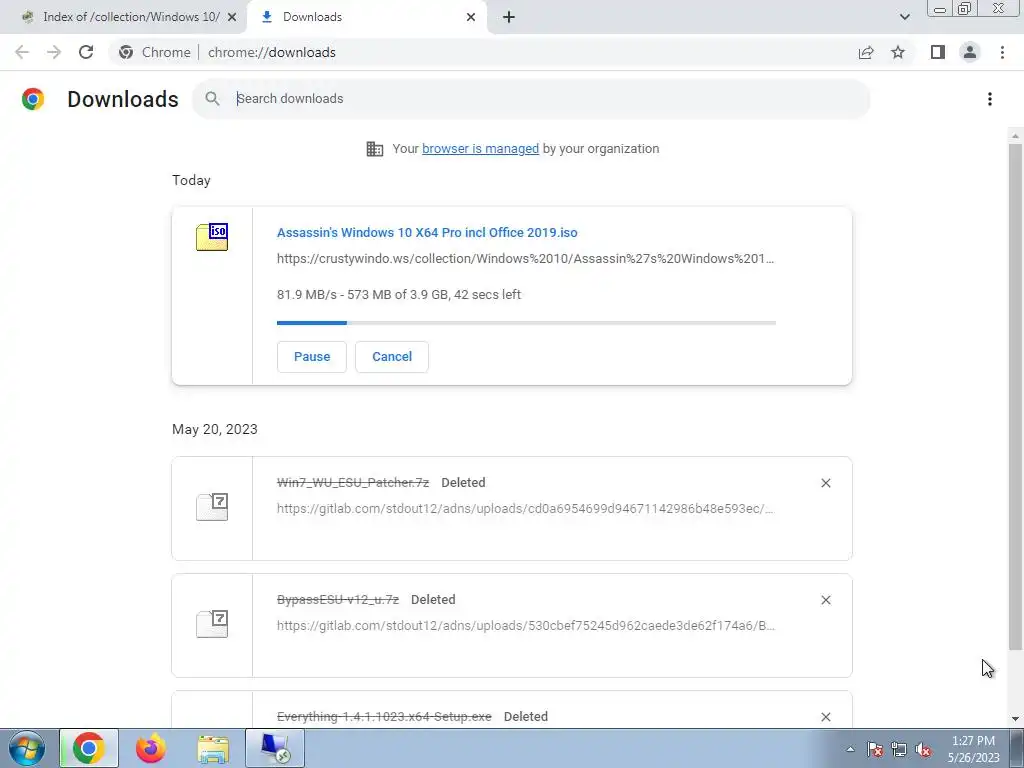Remove Win7_WU_ESU_Patcher.7z from list
Viewport: 1024px width, 768px height.
tap(825, 483)
